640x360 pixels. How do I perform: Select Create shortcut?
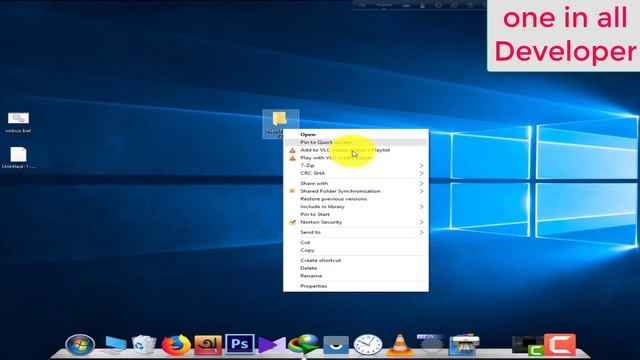point(356,260)
